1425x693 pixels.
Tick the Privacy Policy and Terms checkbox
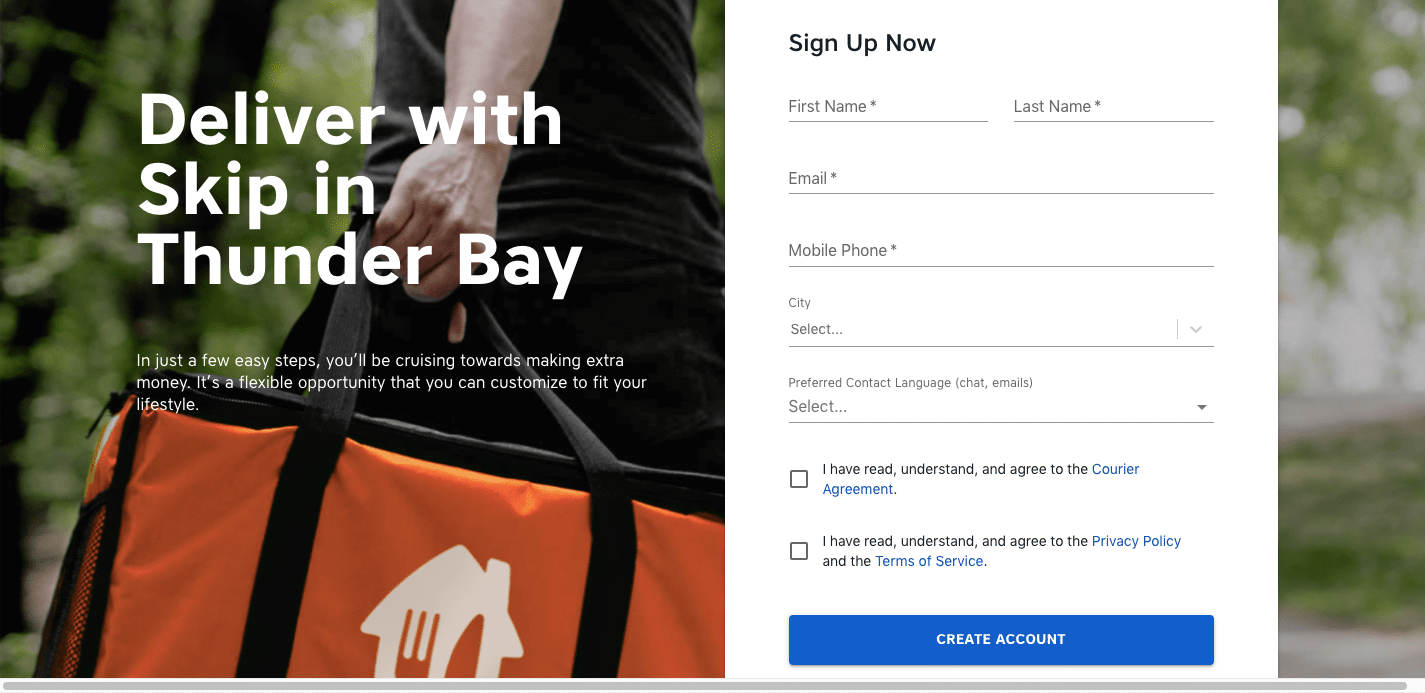click(x=799, y=551)
